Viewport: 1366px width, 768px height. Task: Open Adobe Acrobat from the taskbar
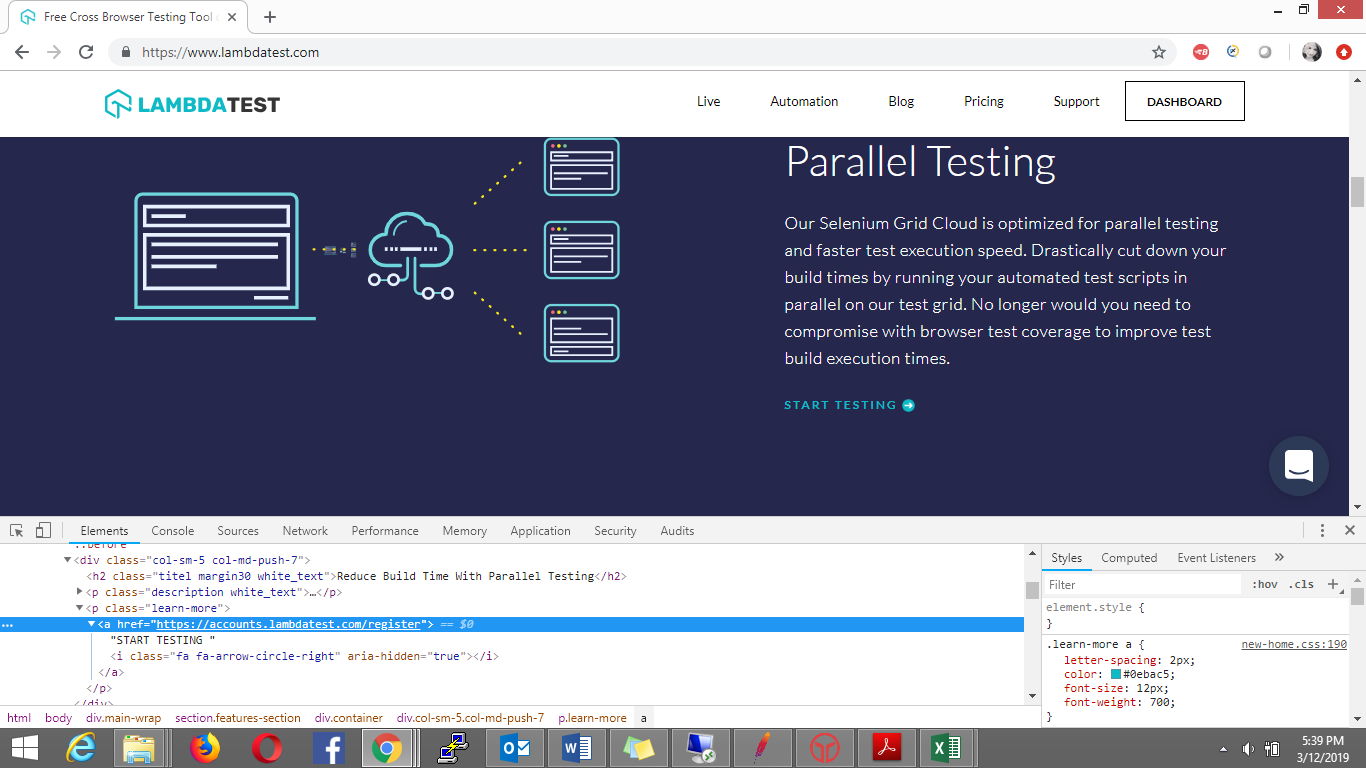coord(886,748)
